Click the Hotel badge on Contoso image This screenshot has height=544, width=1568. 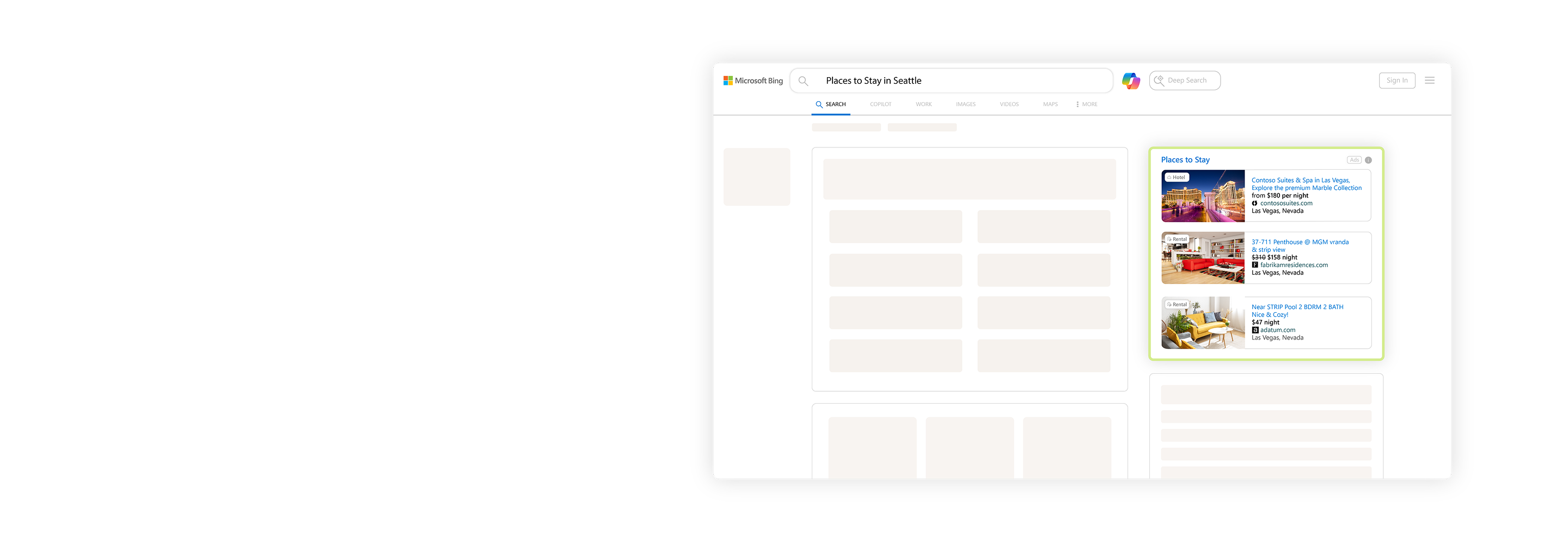click(x=1176, y=178)
